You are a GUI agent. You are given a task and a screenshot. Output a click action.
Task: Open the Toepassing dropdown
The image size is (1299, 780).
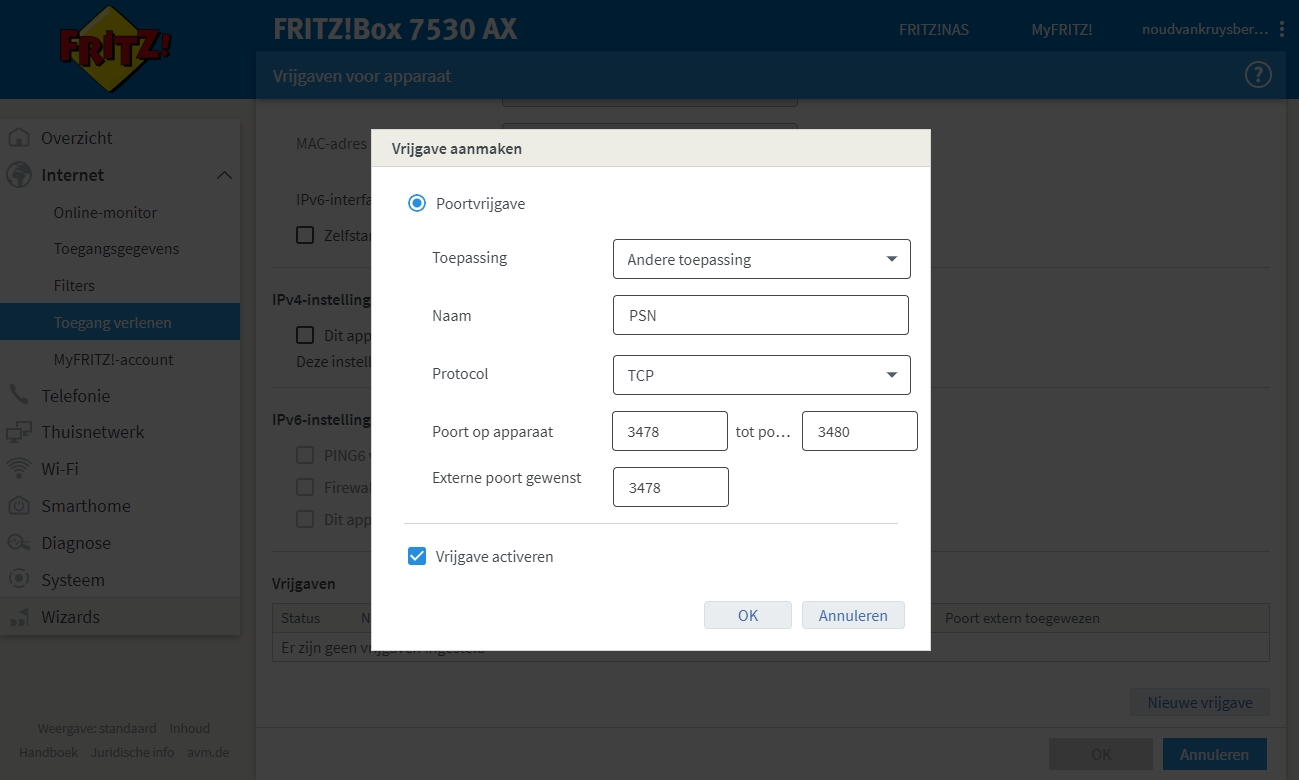coord(761,258)
